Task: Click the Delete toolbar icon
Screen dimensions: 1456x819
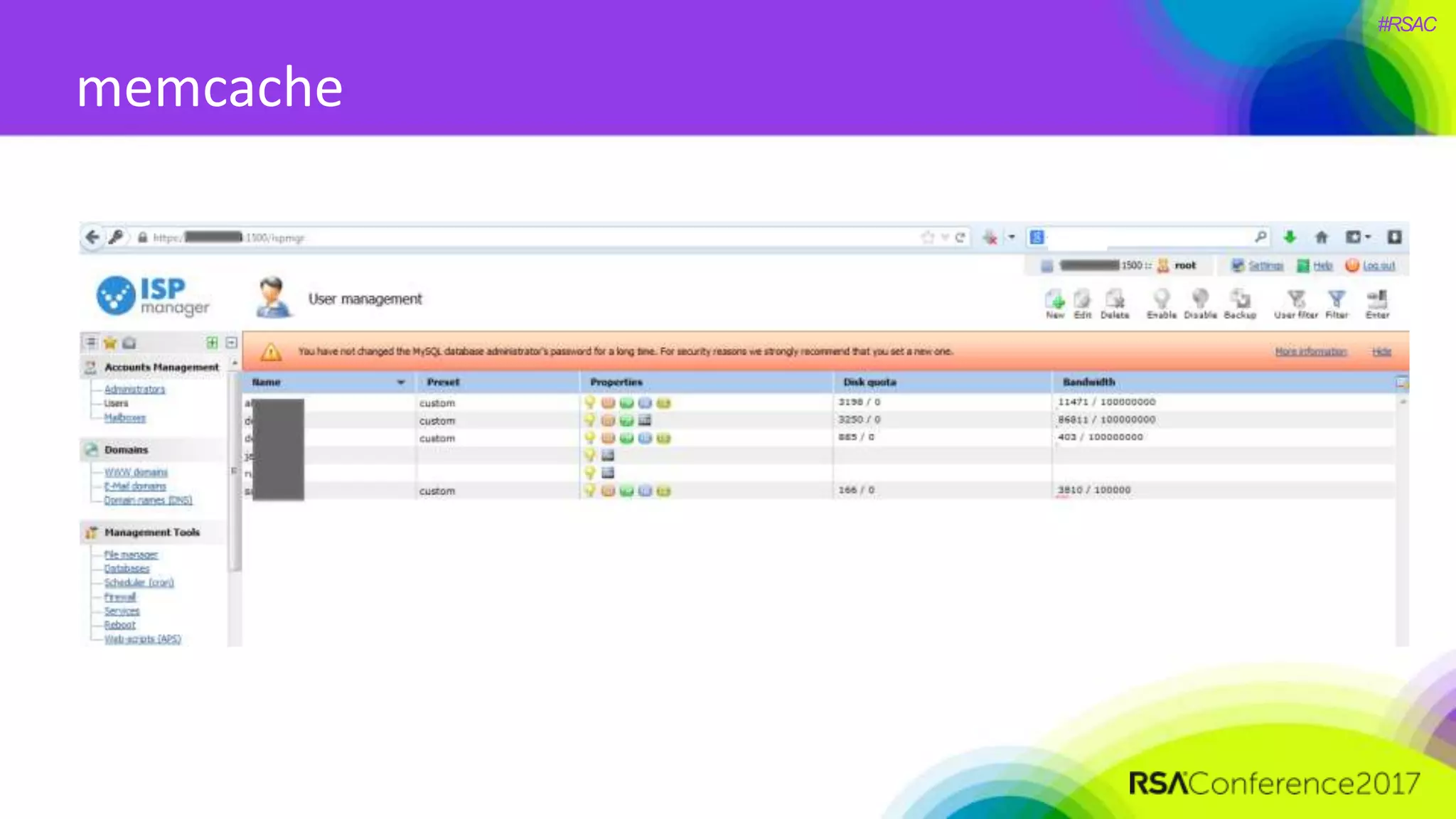Action: [1115, 299]
